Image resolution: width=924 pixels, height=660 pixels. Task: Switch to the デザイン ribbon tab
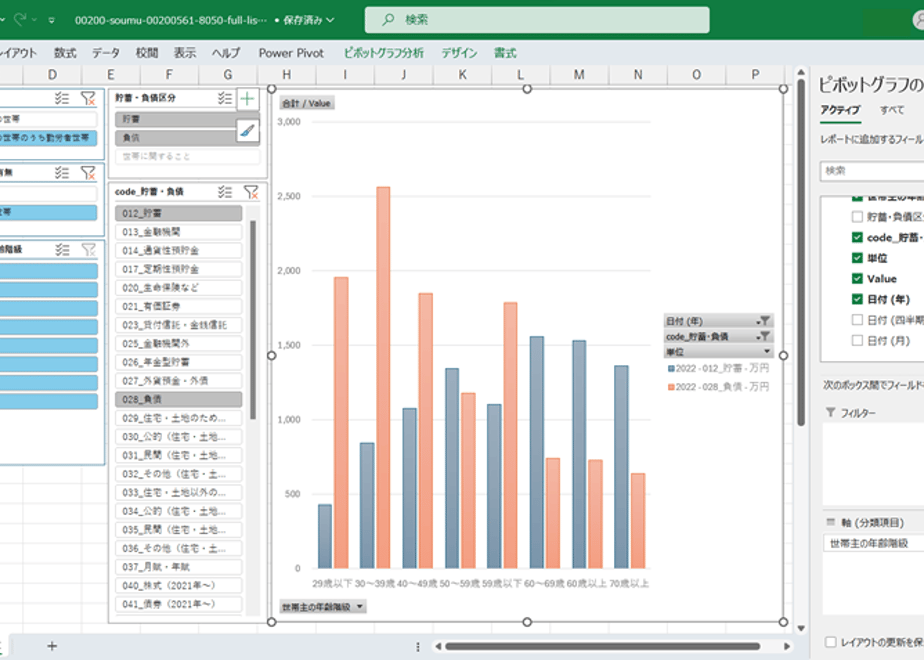tap(459, 53)
